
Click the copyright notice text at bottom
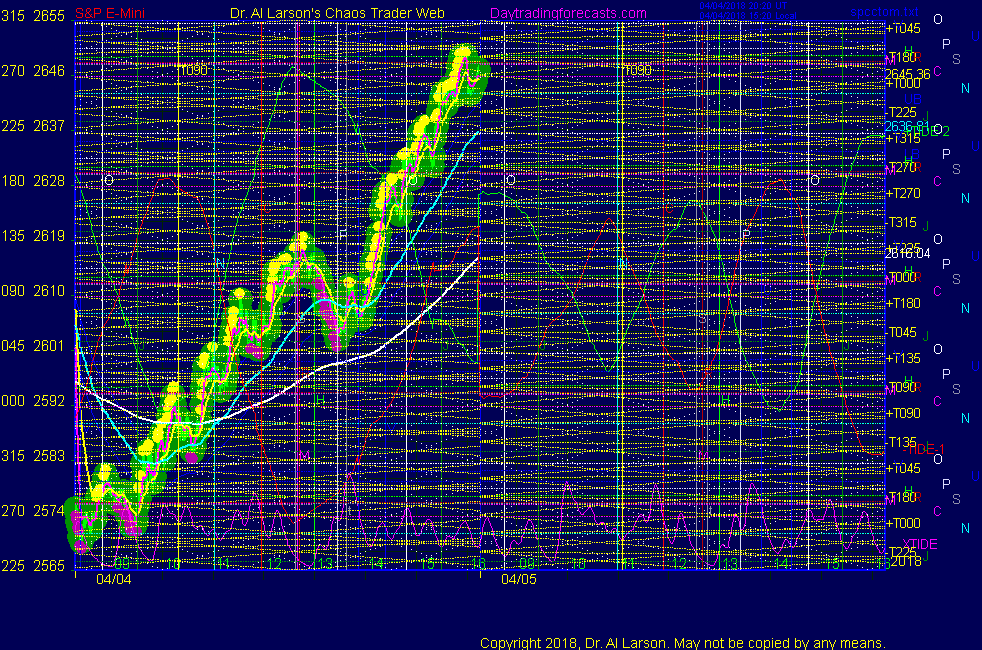click(x=682, y=642)
